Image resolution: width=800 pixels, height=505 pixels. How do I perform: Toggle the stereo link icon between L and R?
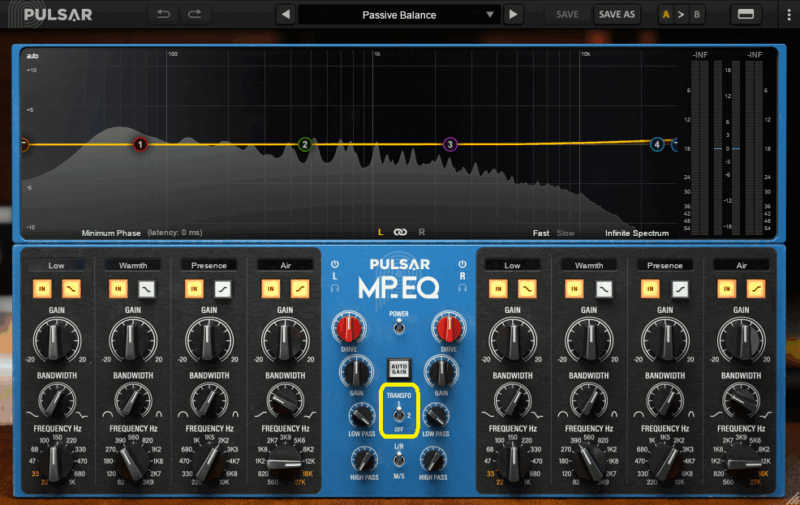pos(400,232)
